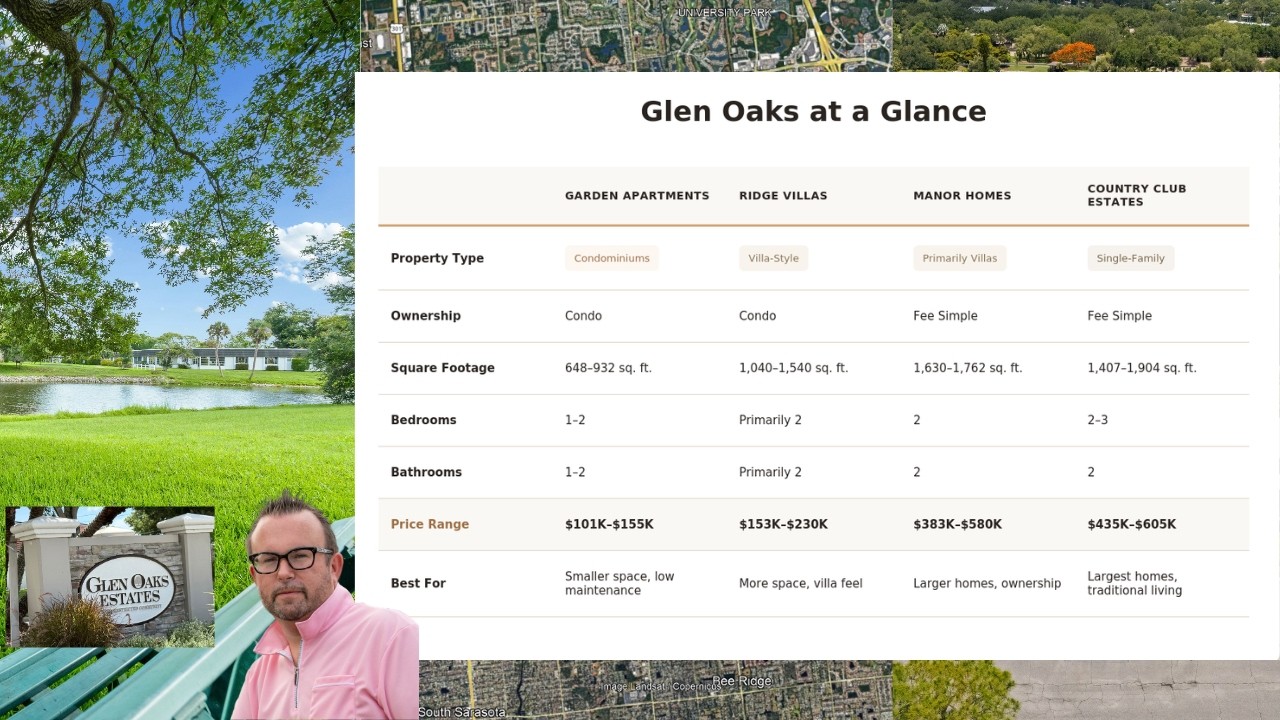Viewport: 1280px width, 720px height.
Task: Select the 1,630–1,762 sq. ft. cell
Action: (x=968, y=368)
